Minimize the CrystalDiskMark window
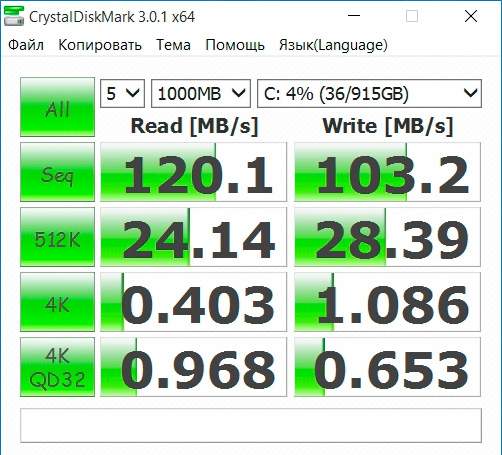The image size is (502, 455). 354,16
